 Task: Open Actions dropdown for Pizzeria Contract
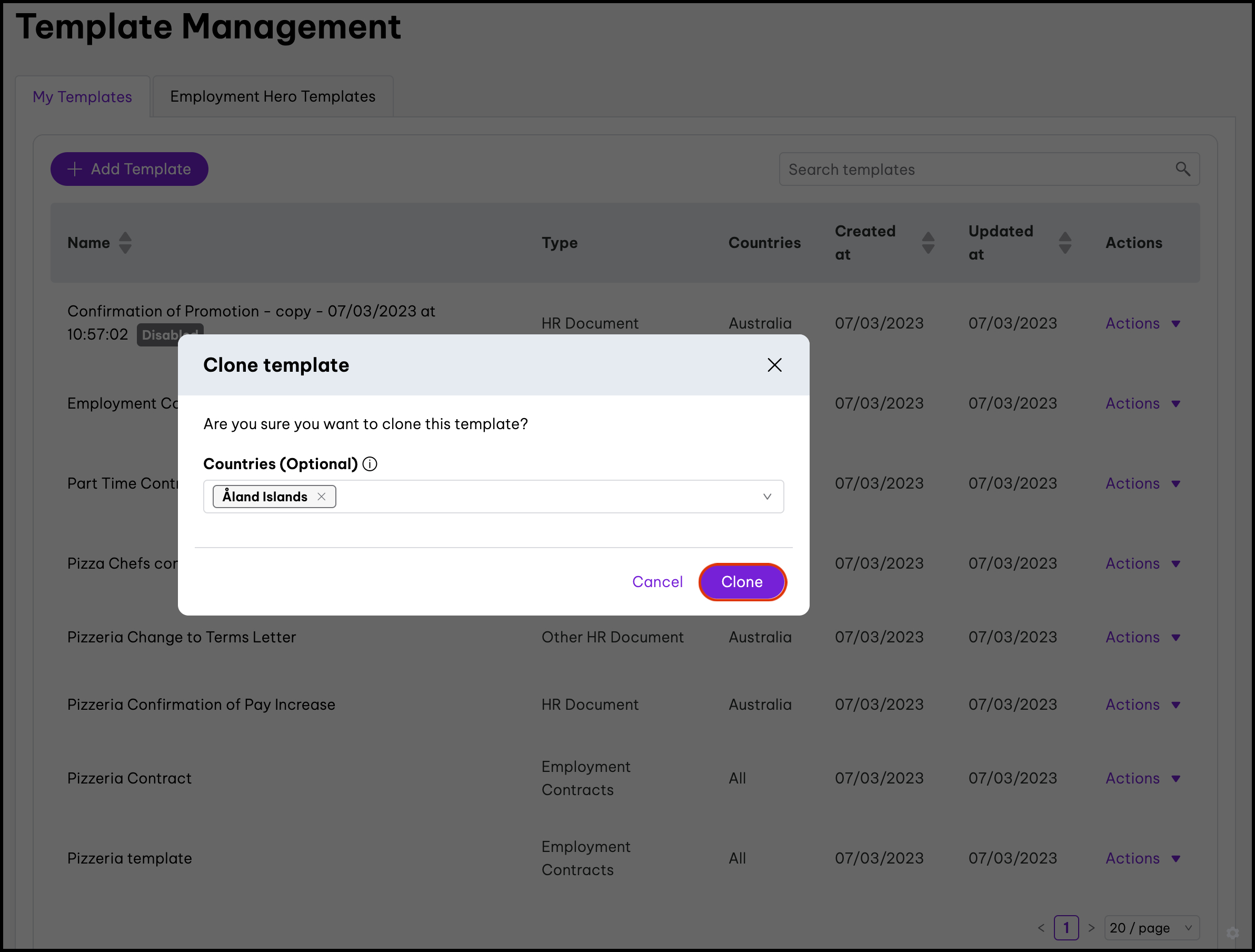[1142, 778]
